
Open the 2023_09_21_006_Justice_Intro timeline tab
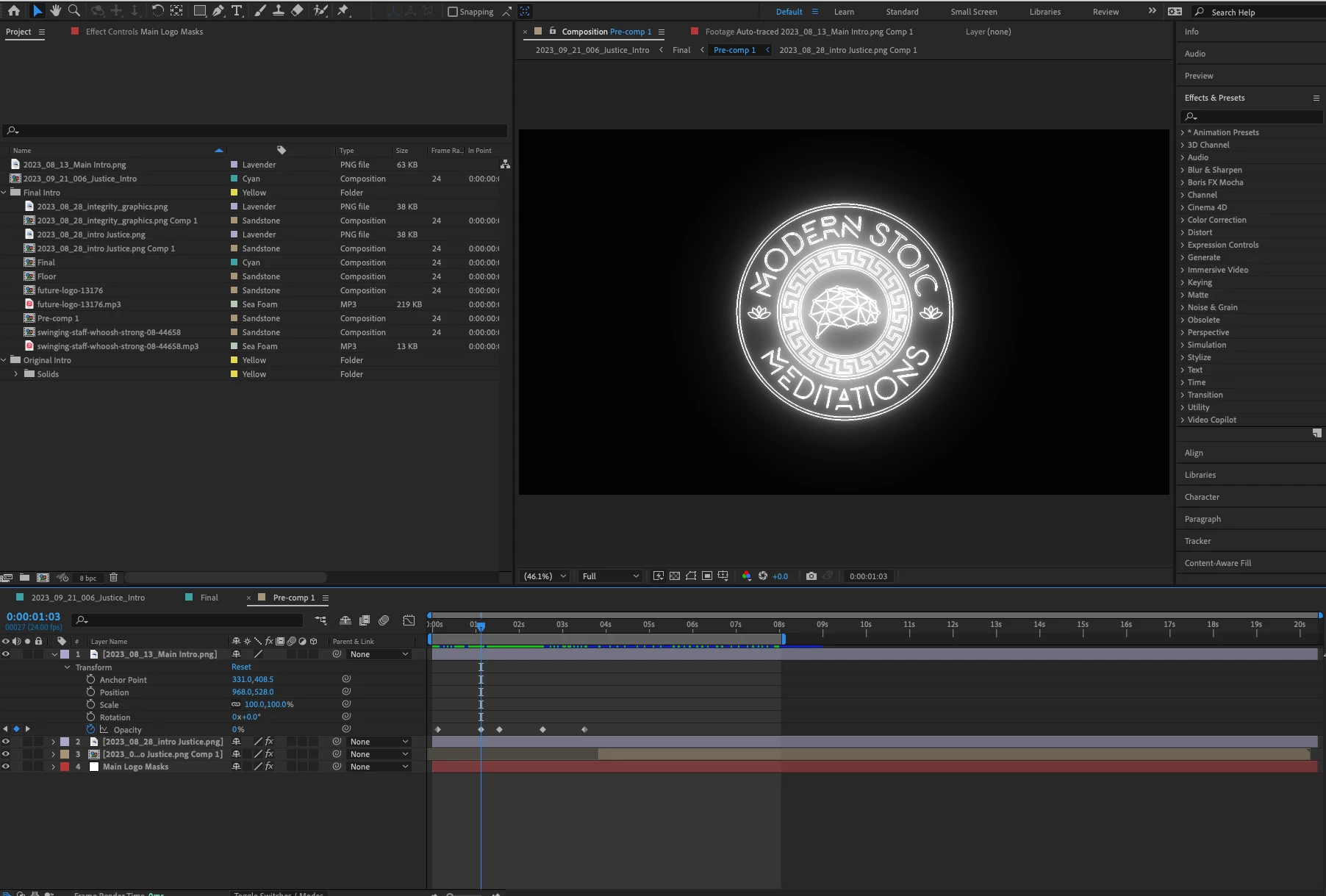click(87, 598)
